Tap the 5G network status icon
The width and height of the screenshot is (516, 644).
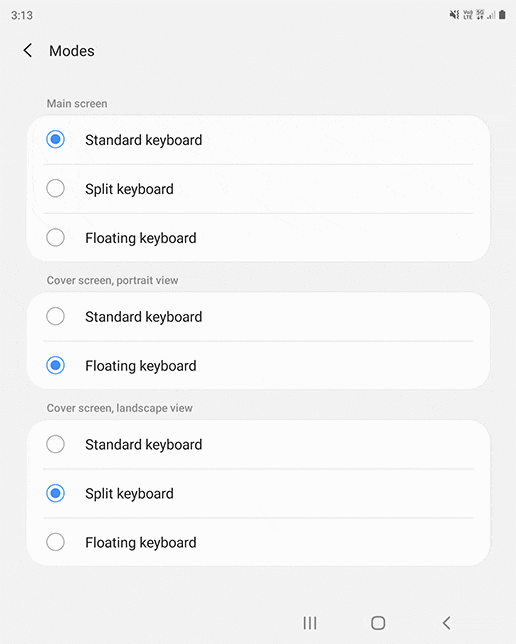(x=480, y=15)
